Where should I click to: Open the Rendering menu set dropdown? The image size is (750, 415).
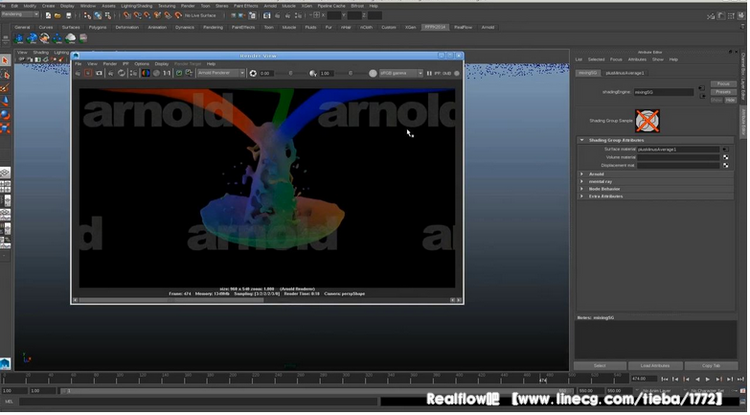[20, 15]
